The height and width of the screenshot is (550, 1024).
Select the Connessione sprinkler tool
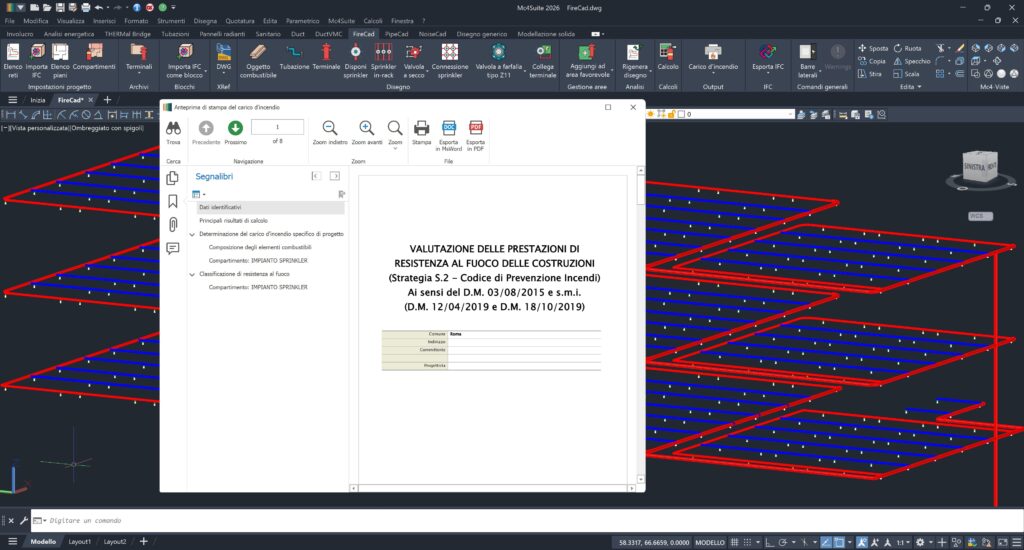450,61
